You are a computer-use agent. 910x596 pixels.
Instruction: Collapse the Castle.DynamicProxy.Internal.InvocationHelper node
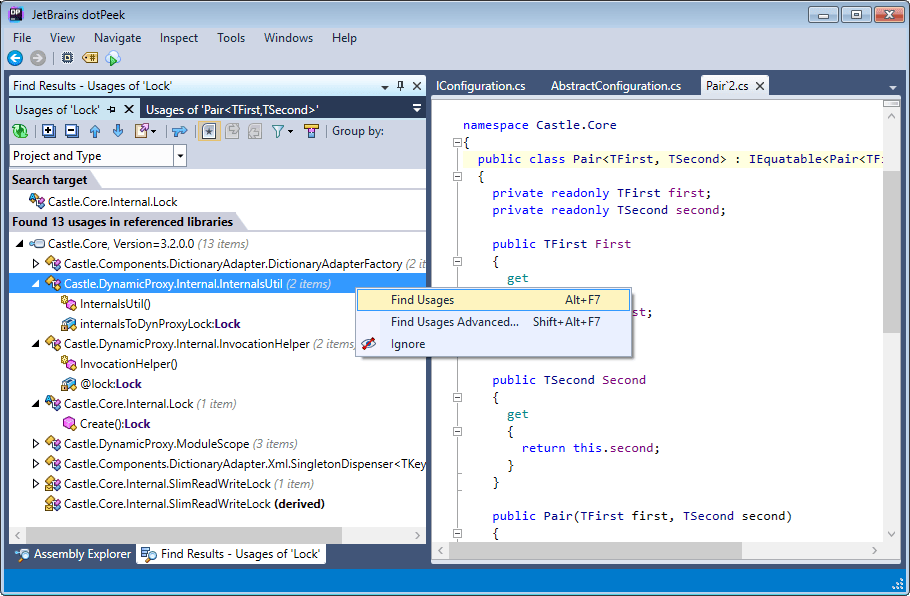pyautogui.click(x=37, y=344)
